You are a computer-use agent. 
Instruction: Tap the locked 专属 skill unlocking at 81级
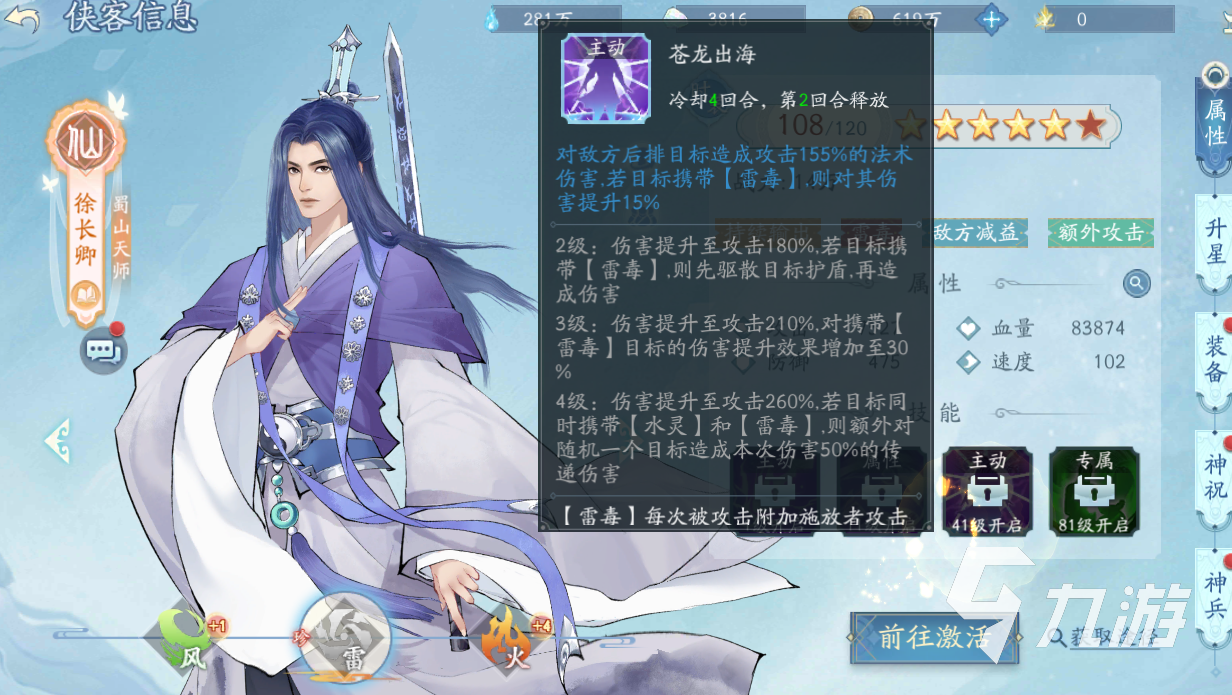click(1094, 492)
